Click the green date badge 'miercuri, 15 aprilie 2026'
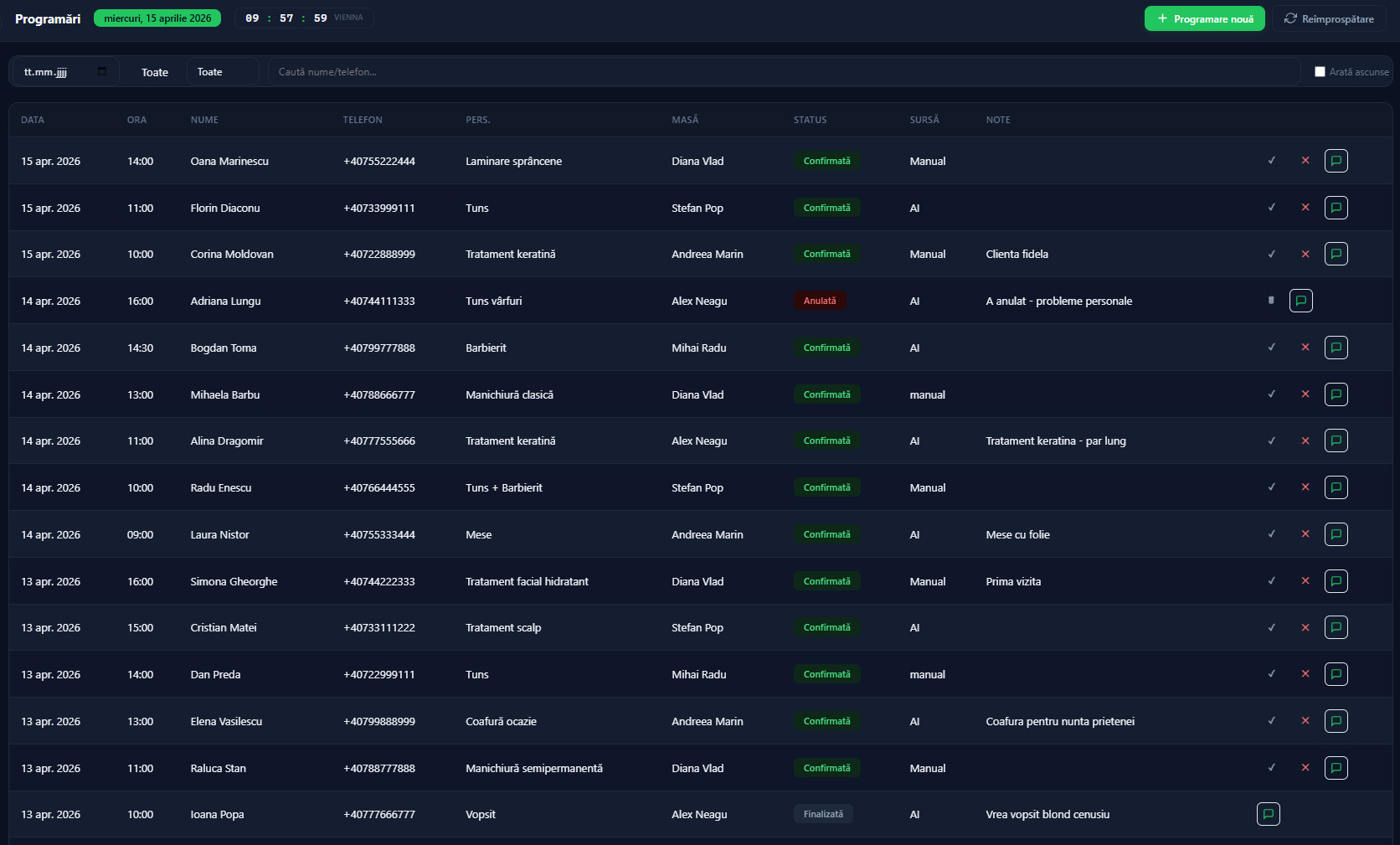1400x845 pixels. 157,18
